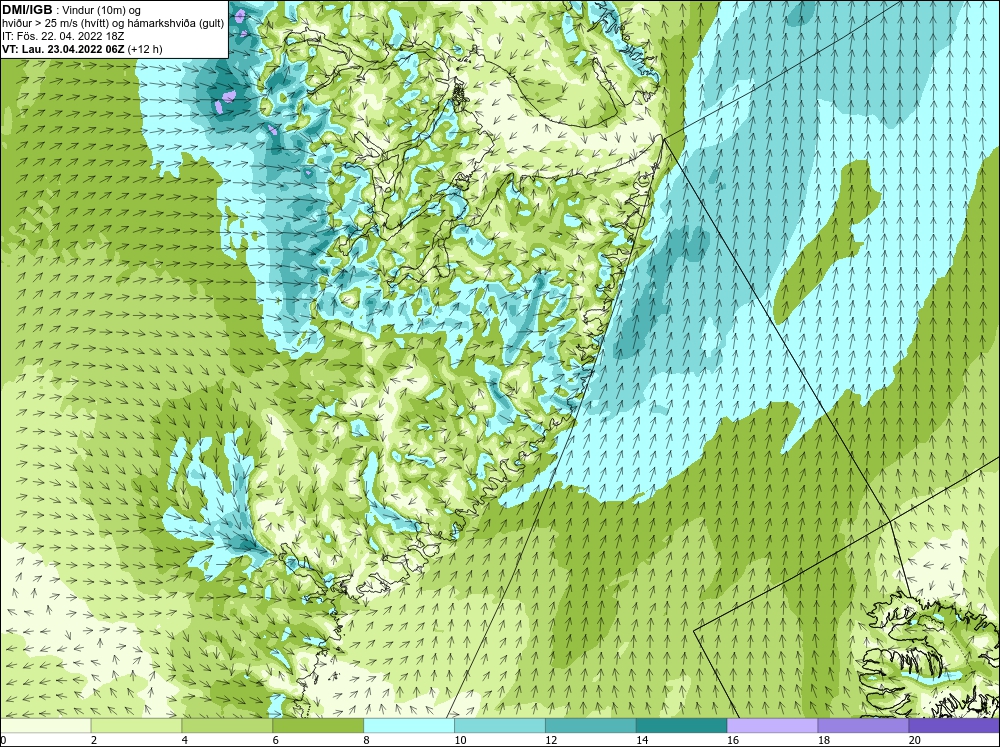Image resolution: width=1000 pixels, height=747 pixels.
Task: Click the DMI/IGB title text
Action: [x=27, y=10]
